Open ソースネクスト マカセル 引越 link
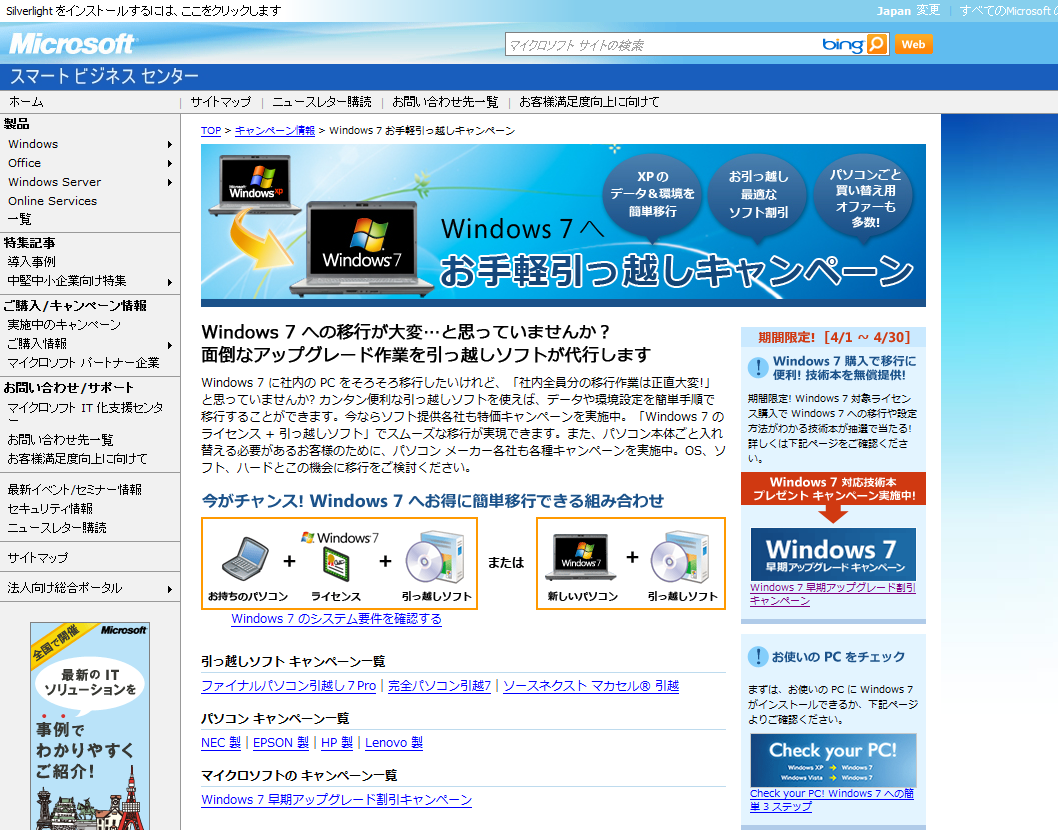The width and height of the screenshot is (1058, 830). 591,686
